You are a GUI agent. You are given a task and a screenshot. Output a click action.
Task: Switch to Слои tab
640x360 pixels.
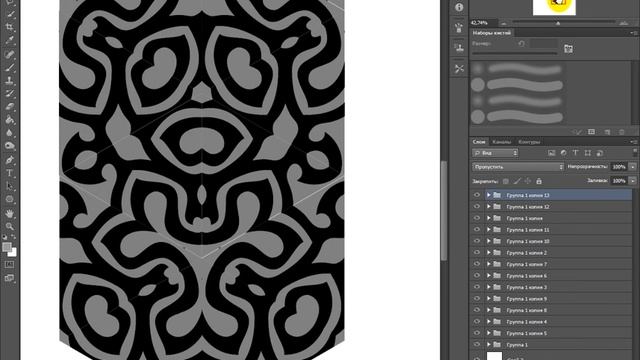tap(479, 142)
